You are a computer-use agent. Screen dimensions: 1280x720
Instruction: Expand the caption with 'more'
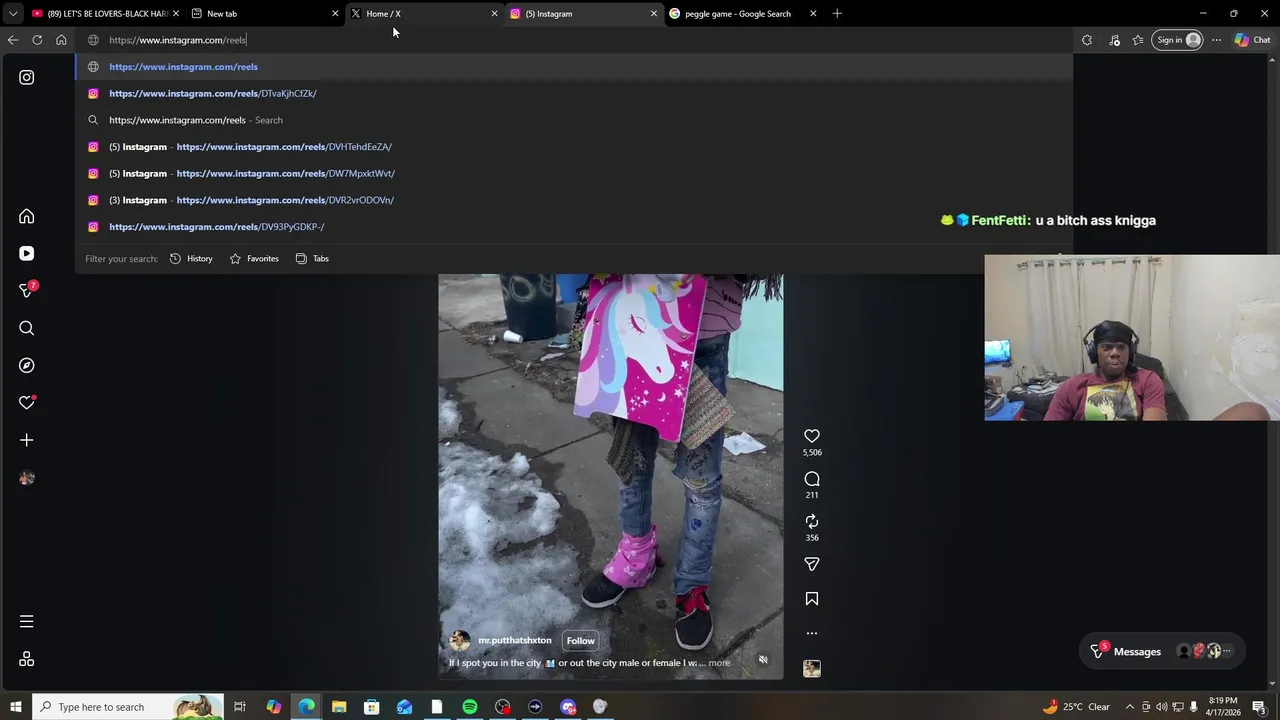point(719,663)
